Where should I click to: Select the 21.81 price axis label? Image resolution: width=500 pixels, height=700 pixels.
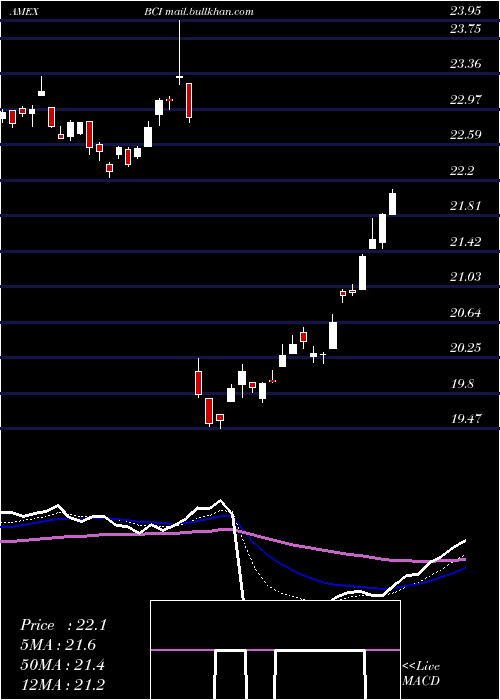point(465,206)
